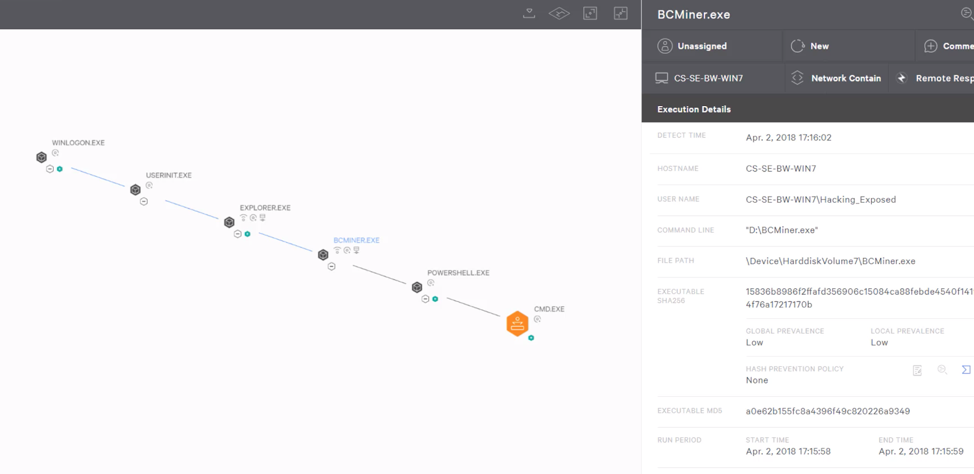This screenshot has height=474, width=974.
Task: Collapse the USERINIT.EXE tree branch
Action: point(144,201)
